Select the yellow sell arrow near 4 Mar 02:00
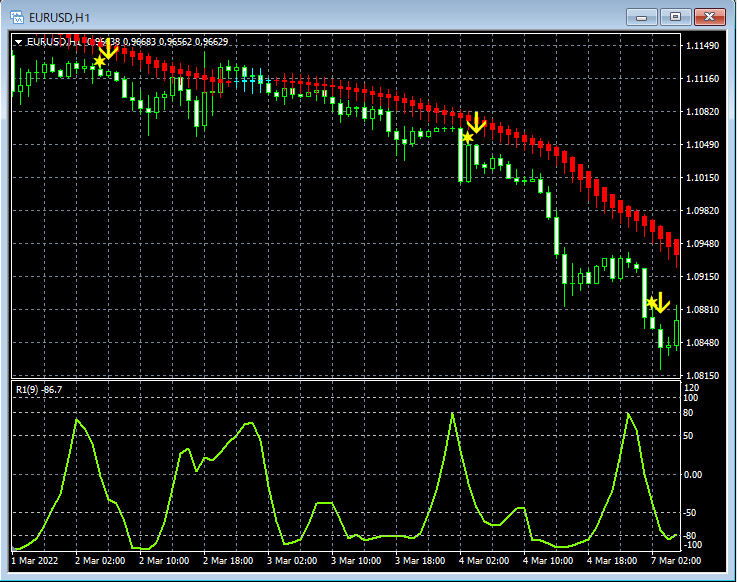The height and width of the screenshot is (582, 738). [x=476, y=123]
